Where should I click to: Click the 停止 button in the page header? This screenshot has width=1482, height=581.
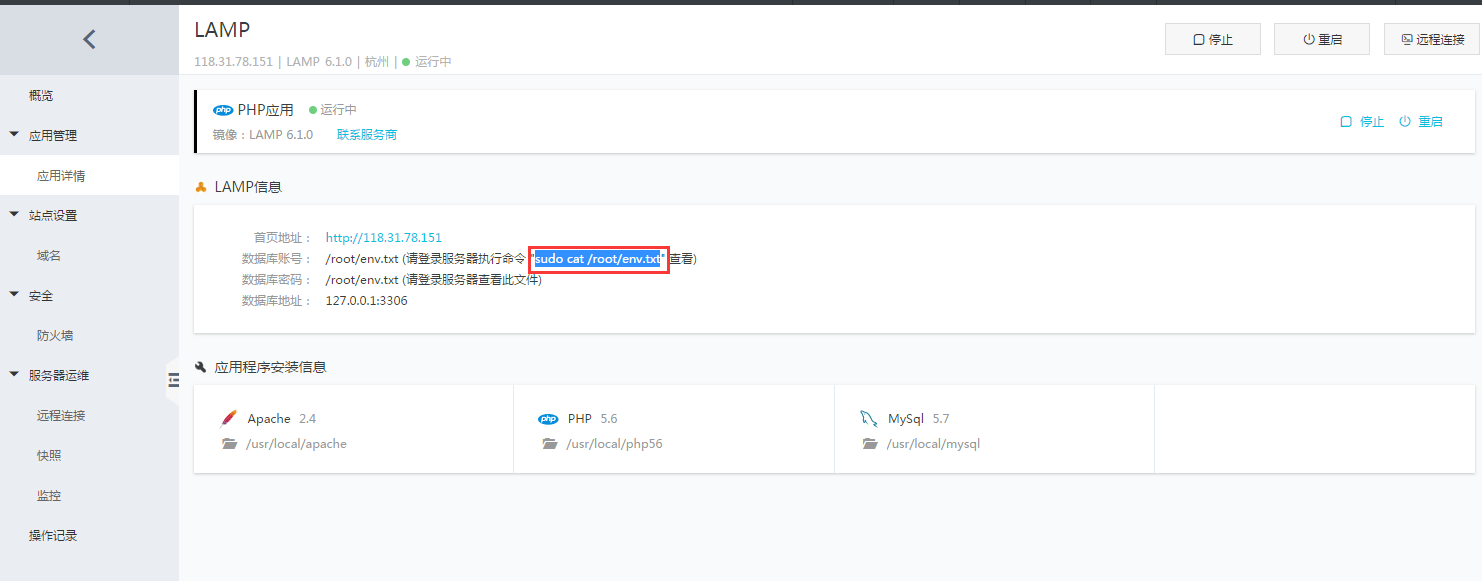[1212, 39]
